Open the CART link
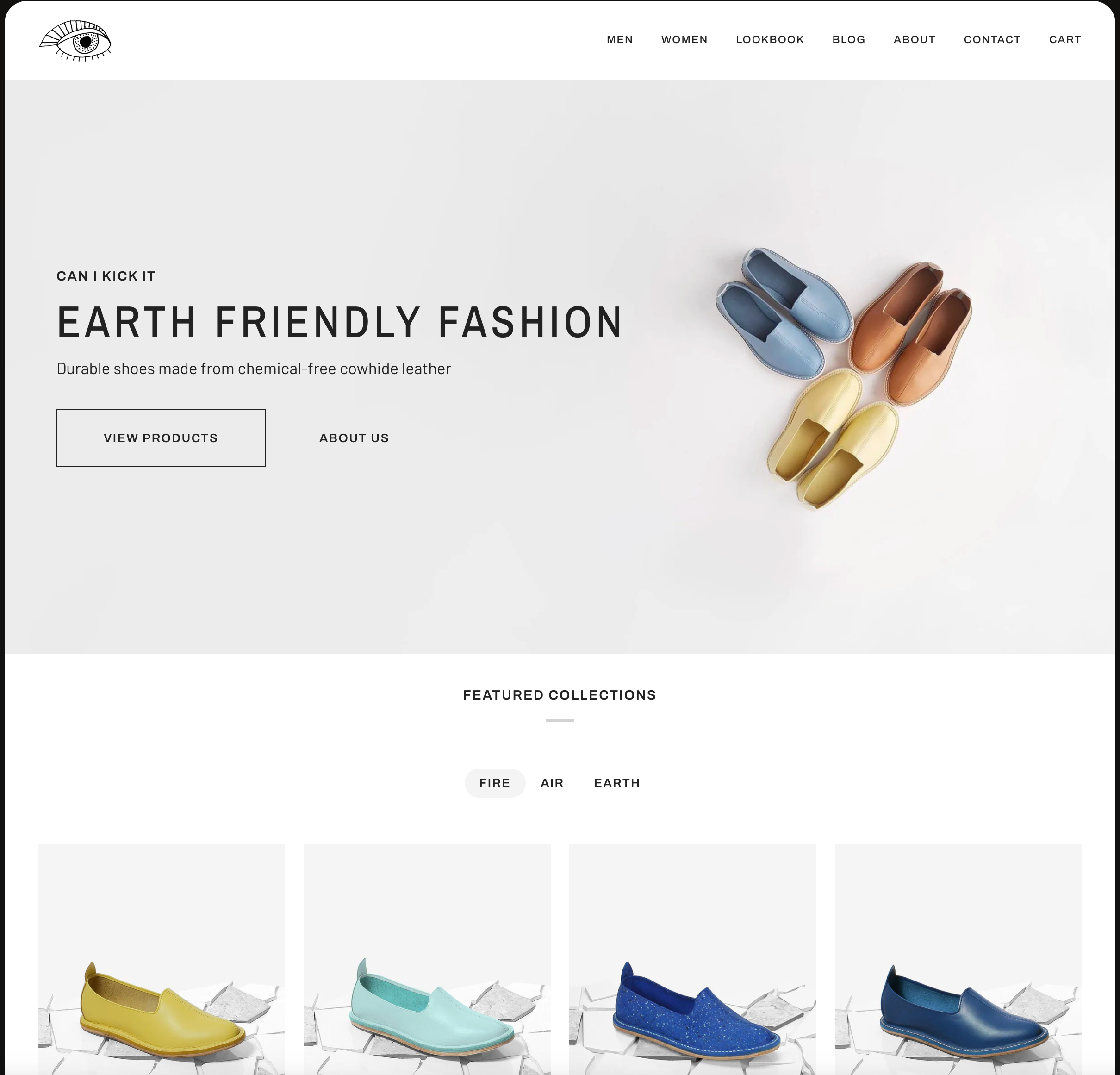The width and height of the screenshot is (1120, 1075). point(1064,39)
